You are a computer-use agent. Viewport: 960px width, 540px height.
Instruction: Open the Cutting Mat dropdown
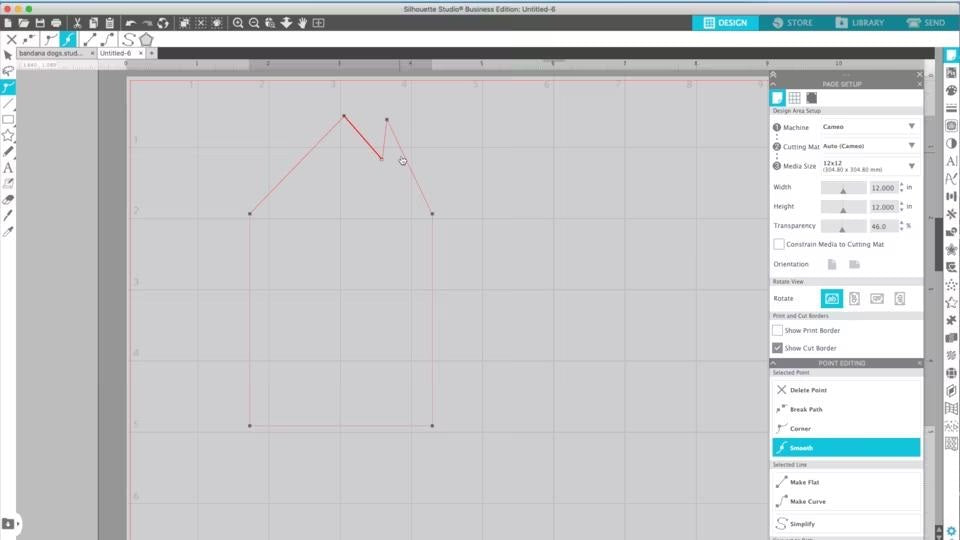coord(869,146)
